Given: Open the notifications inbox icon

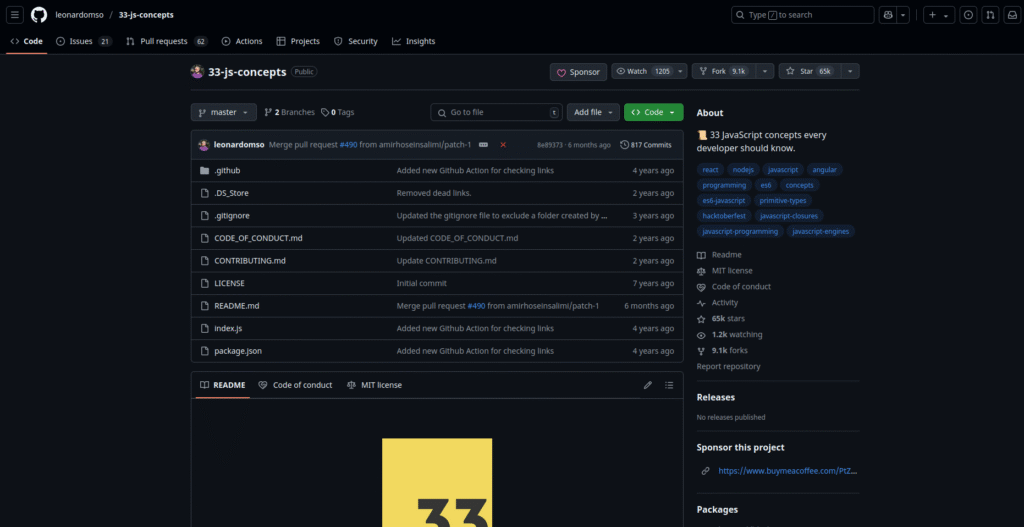Looking at the screenshot, I should [x=1011, y=15].
